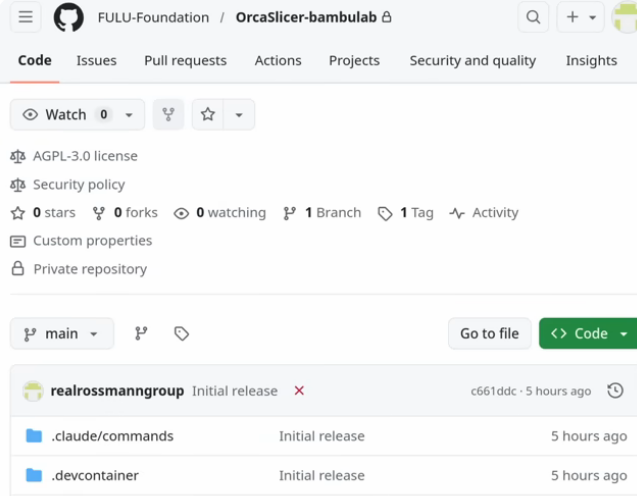637x496 pixels.
Task: Open the Security policy link
Action: [x=79, y=184]
